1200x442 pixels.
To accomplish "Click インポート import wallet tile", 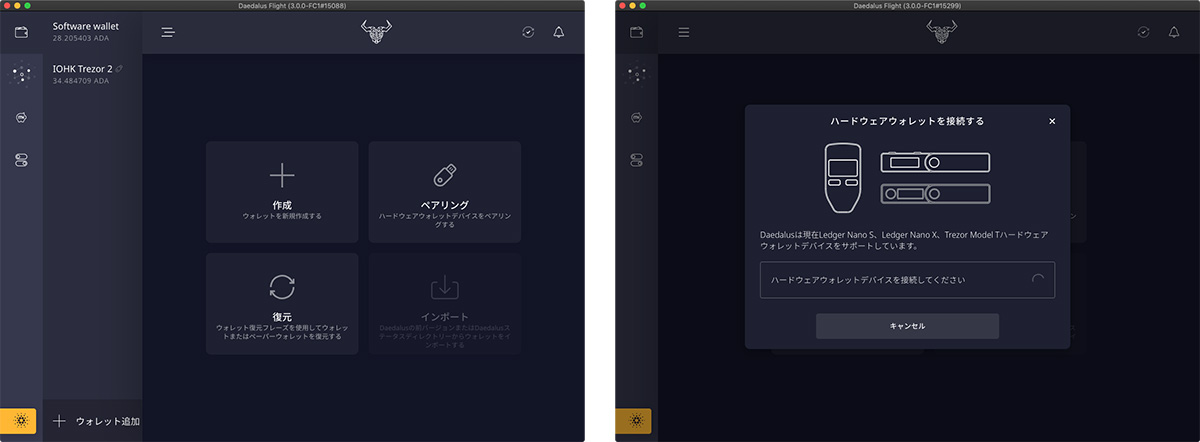I will coord(445,303).
